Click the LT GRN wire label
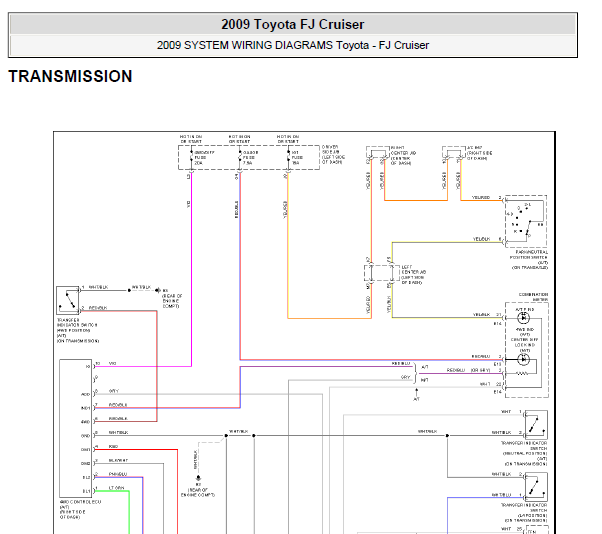 pos(116,488)
